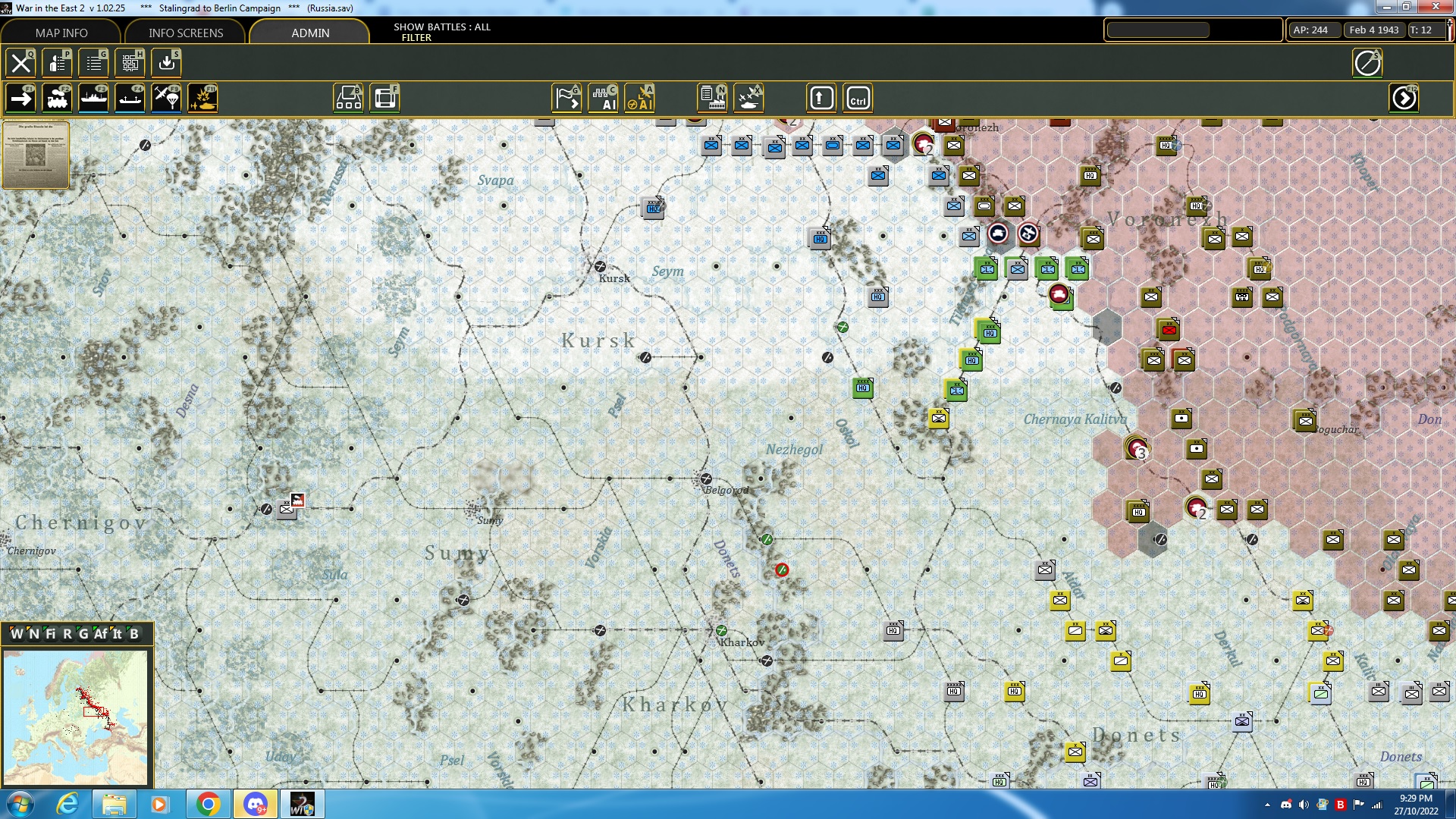Viewport: 1456px width, 819px height.
Task: Click the minimap to reposition the view
Action: [76, 717]
